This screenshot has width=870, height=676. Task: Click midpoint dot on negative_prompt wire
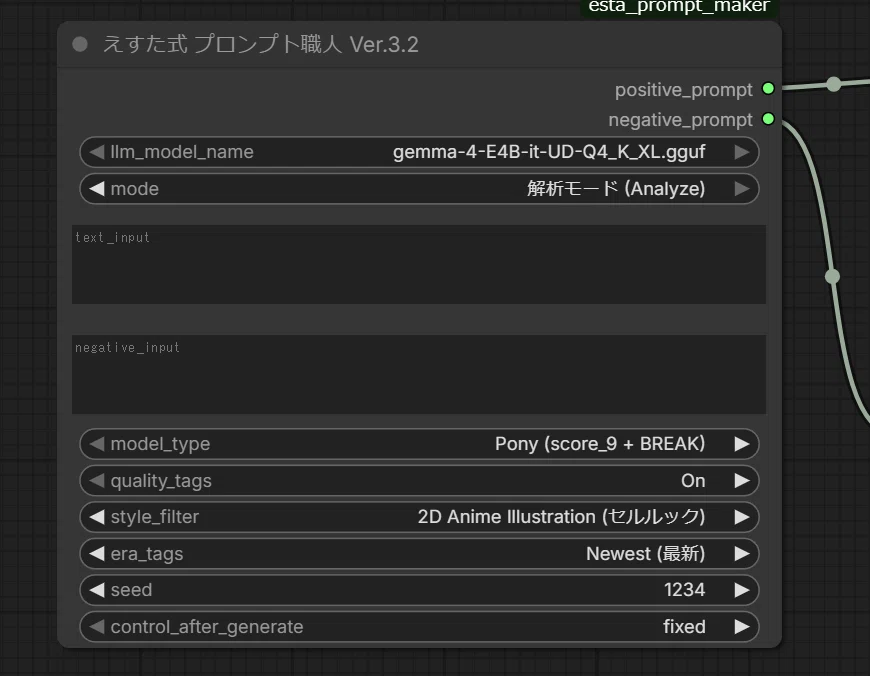[832, 276]
